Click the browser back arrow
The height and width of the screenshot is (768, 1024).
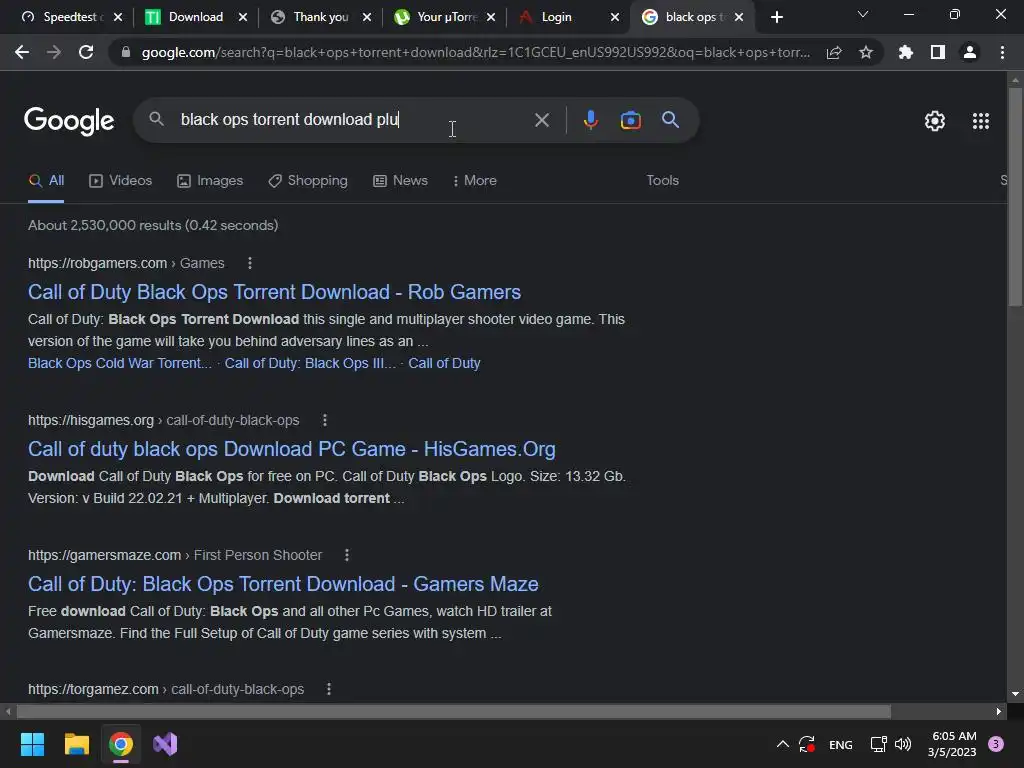point(22,52)
